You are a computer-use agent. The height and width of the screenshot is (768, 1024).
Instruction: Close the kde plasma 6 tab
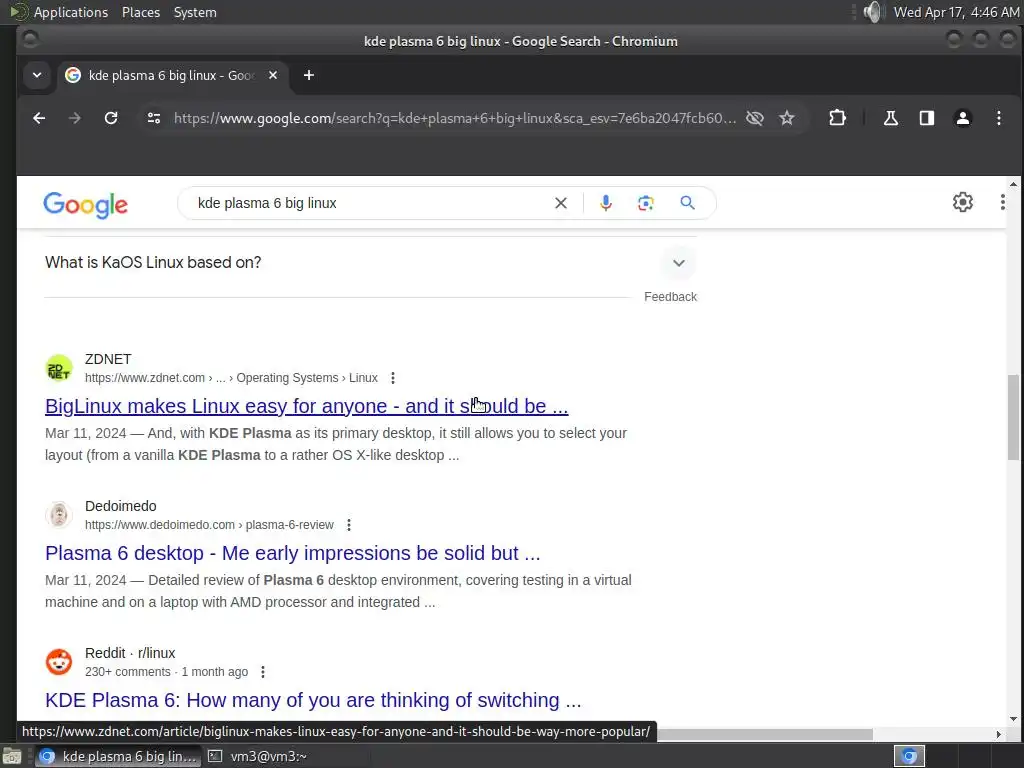[273, 75]
